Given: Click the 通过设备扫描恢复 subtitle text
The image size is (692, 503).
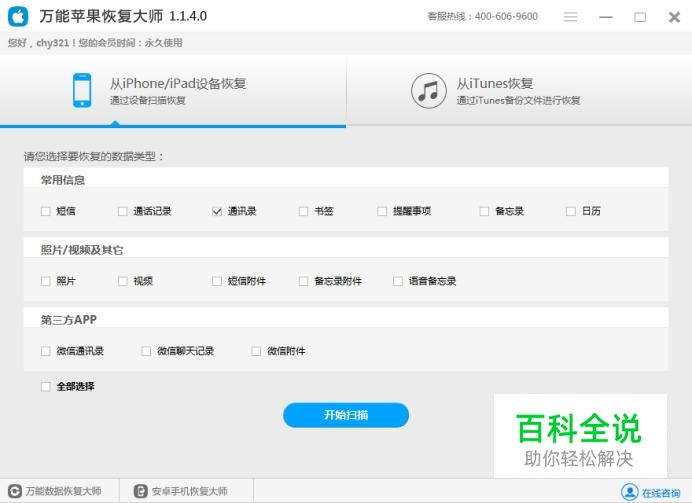Looking at the screenshot, I should pyautogui.click(x=147, y=101).
